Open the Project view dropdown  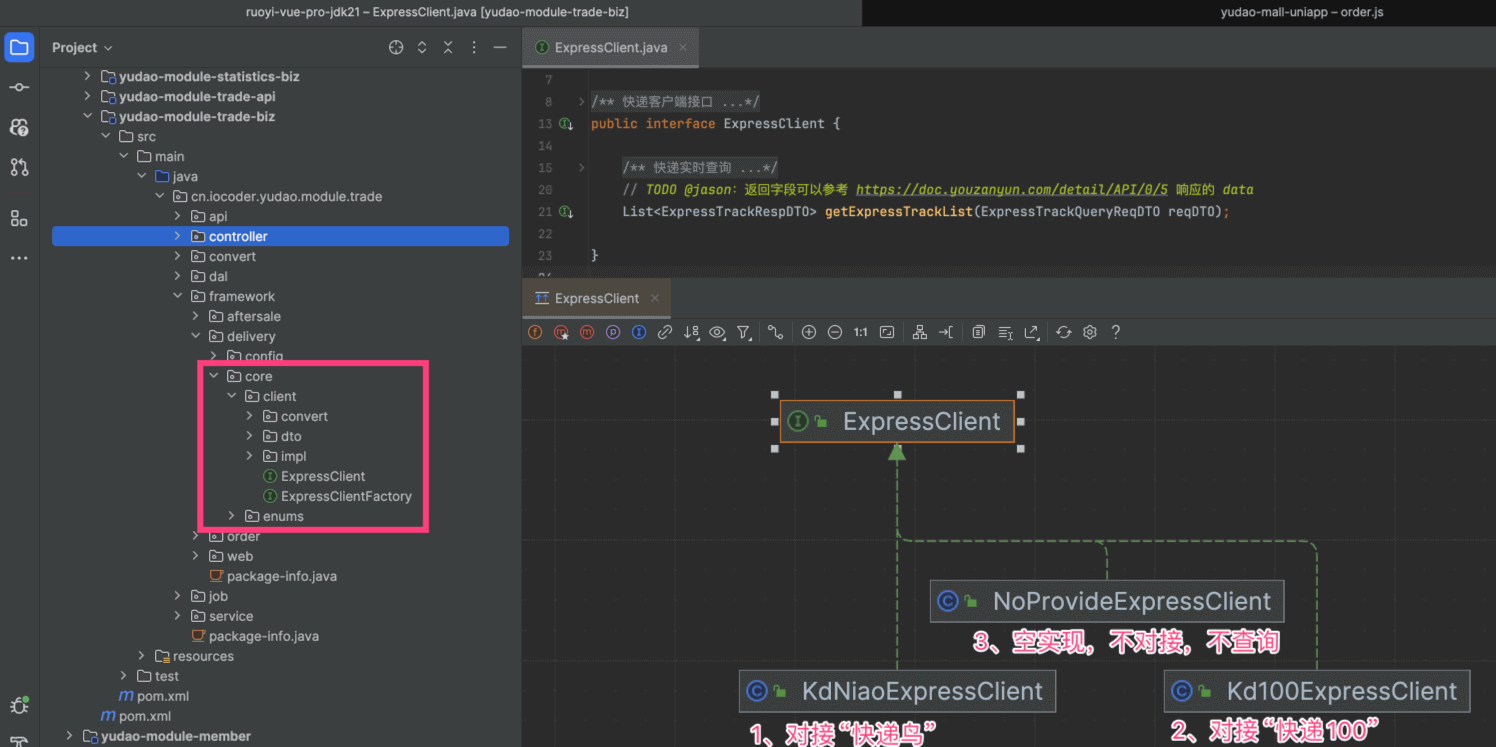pyautogui.click(x=82, y=48)
